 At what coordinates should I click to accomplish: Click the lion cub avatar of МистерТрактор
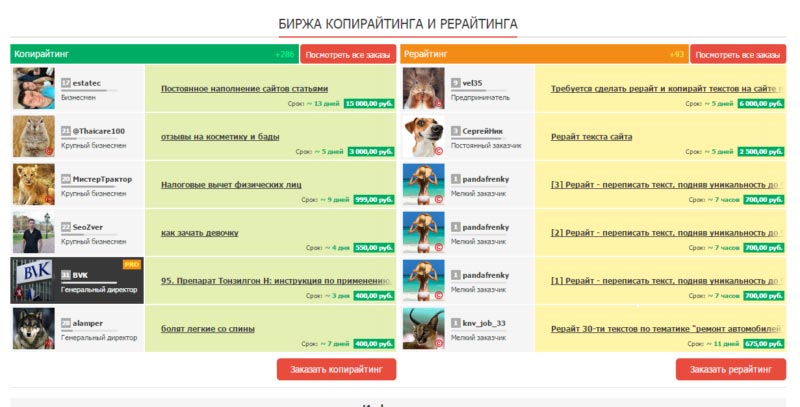coord(33,184)
